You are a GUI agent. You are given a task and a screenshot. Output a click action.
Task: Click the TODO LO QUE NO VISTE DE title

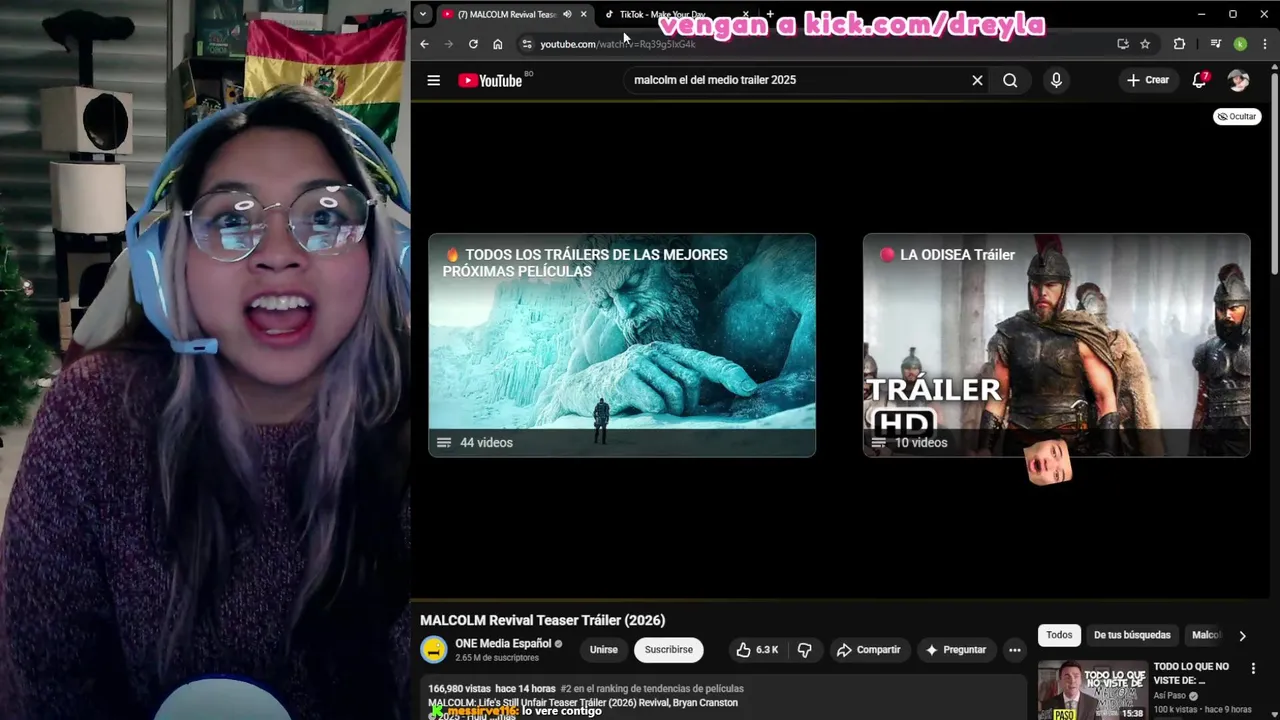[1191, 673]
